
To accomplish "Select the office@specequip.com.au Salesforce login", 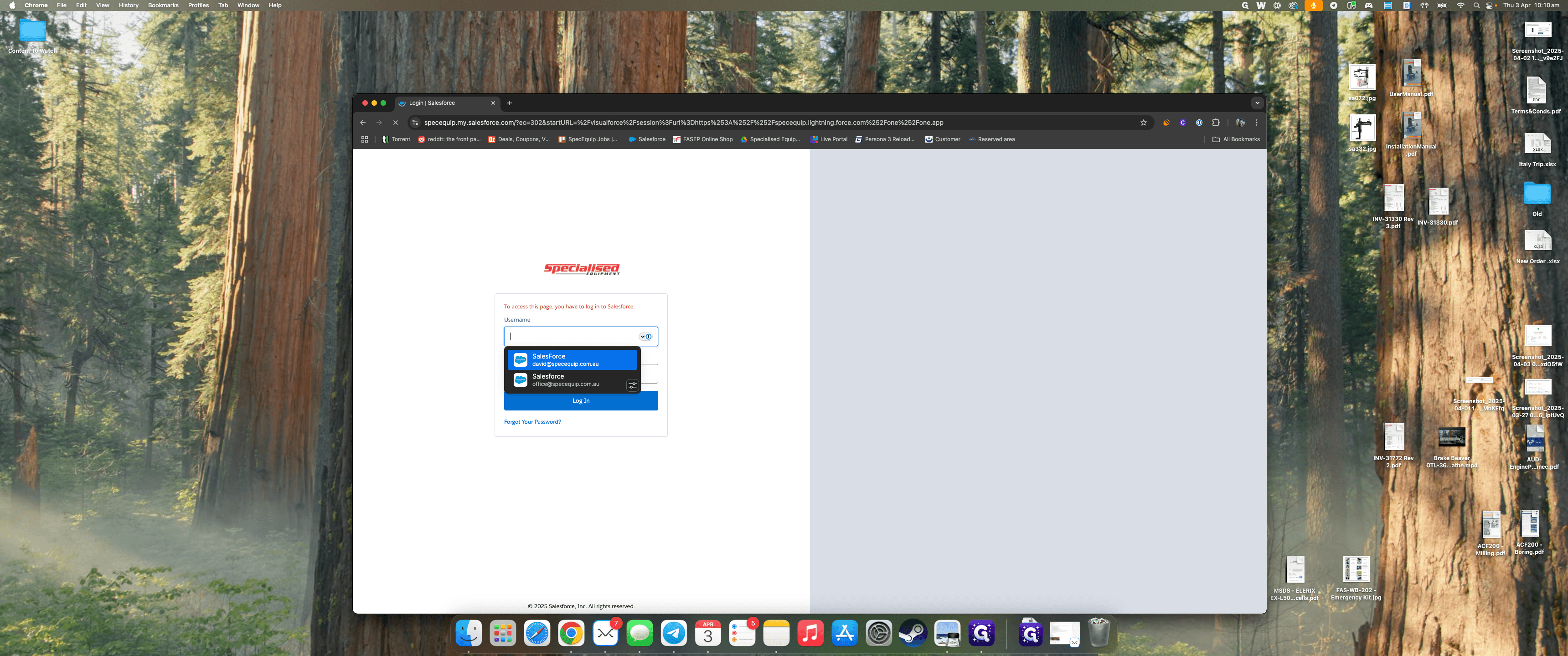I will tap(572, 380).
